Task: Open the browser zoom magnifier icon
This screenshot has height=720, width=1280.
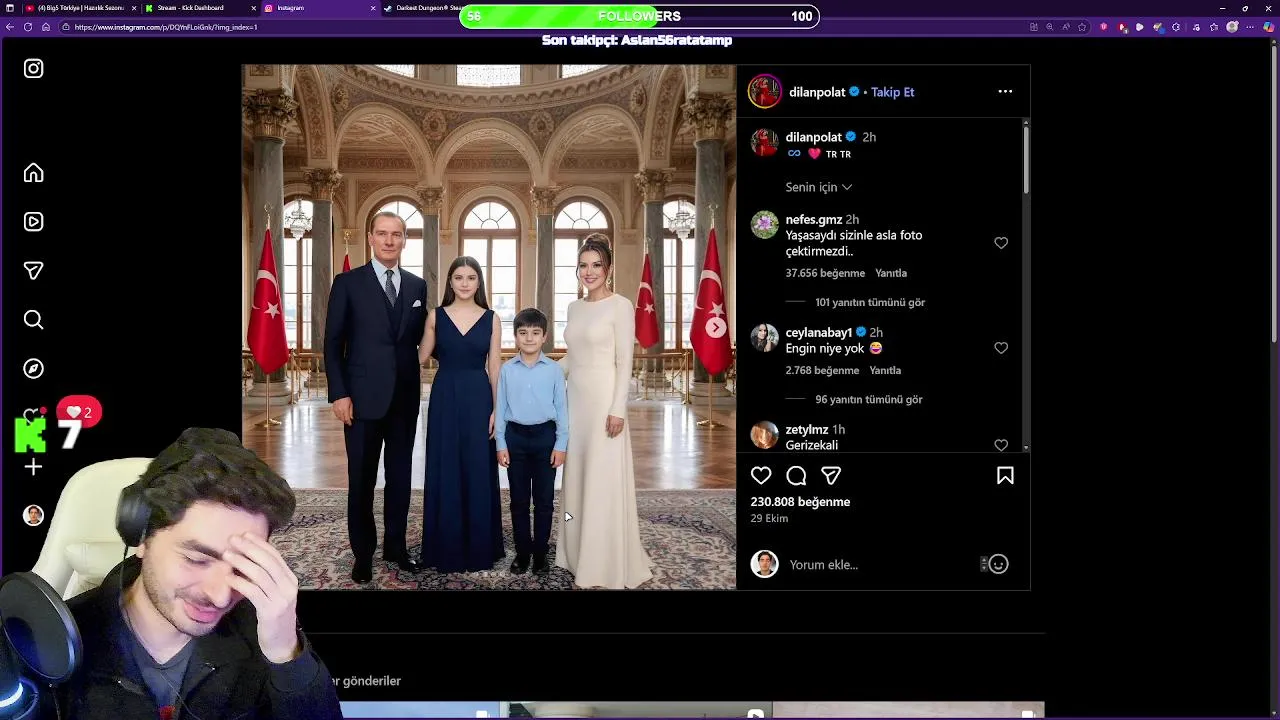Action: click(1049, 27)
